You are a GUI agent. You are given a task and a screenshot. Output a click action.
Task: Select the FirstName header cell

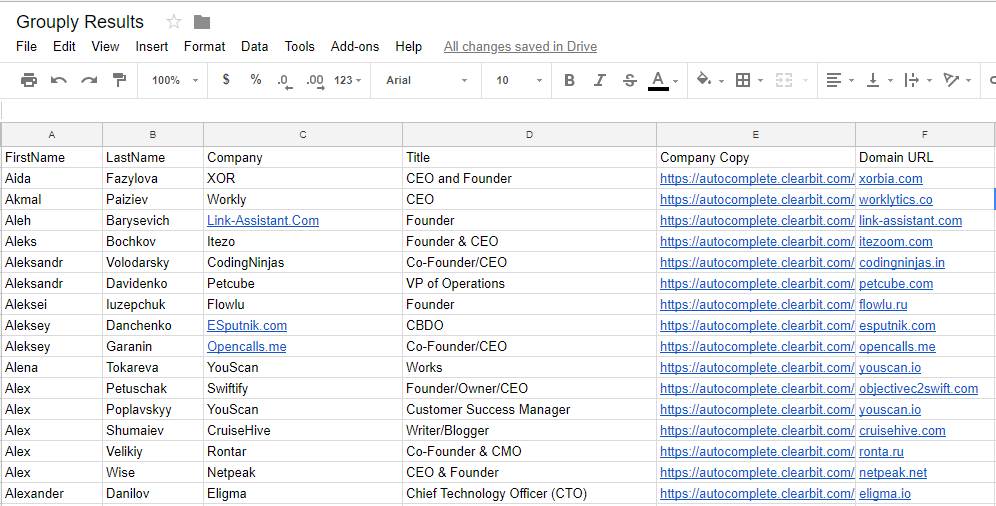click(x=51, y=157)
